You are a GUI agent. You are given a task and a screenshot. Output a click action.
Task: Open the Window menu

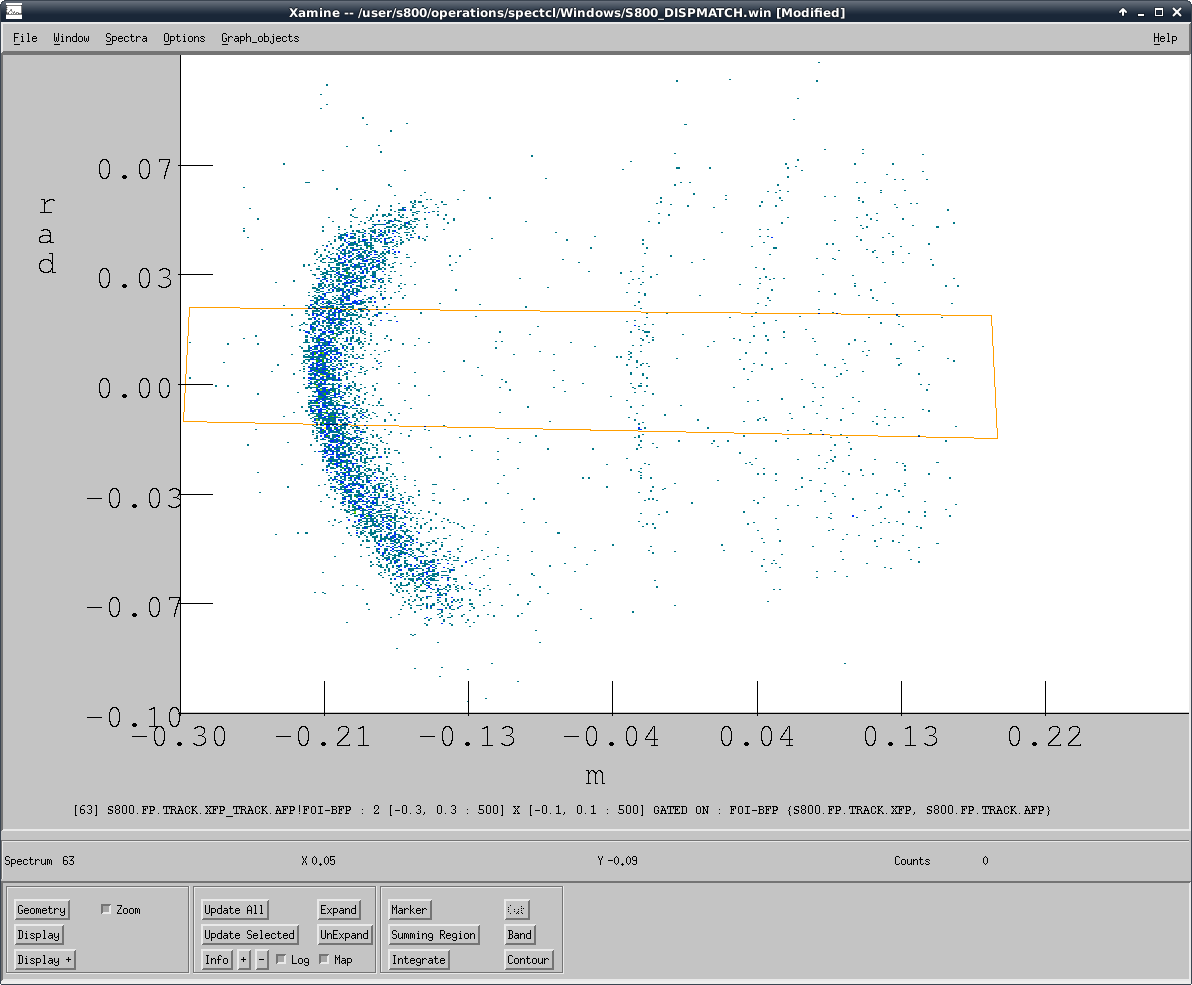coord(71,38)
